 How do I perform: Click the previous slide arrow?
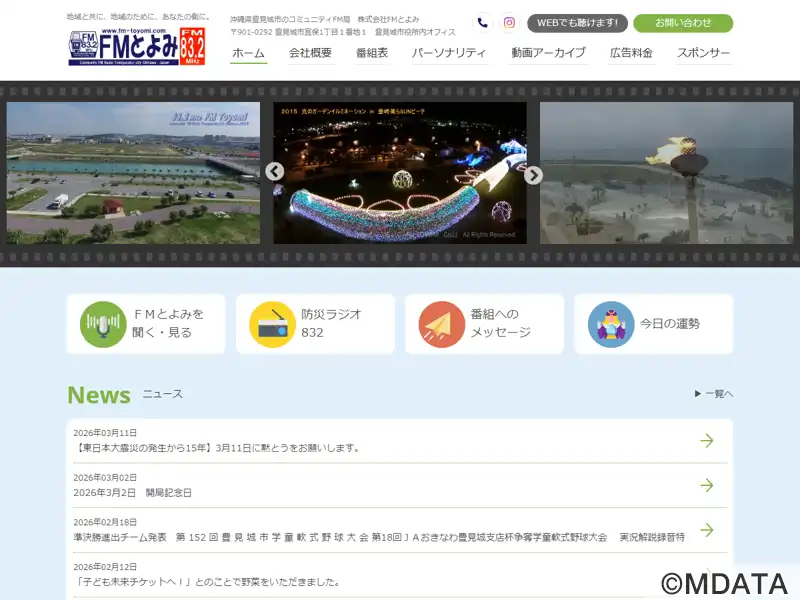coord(275,172)
